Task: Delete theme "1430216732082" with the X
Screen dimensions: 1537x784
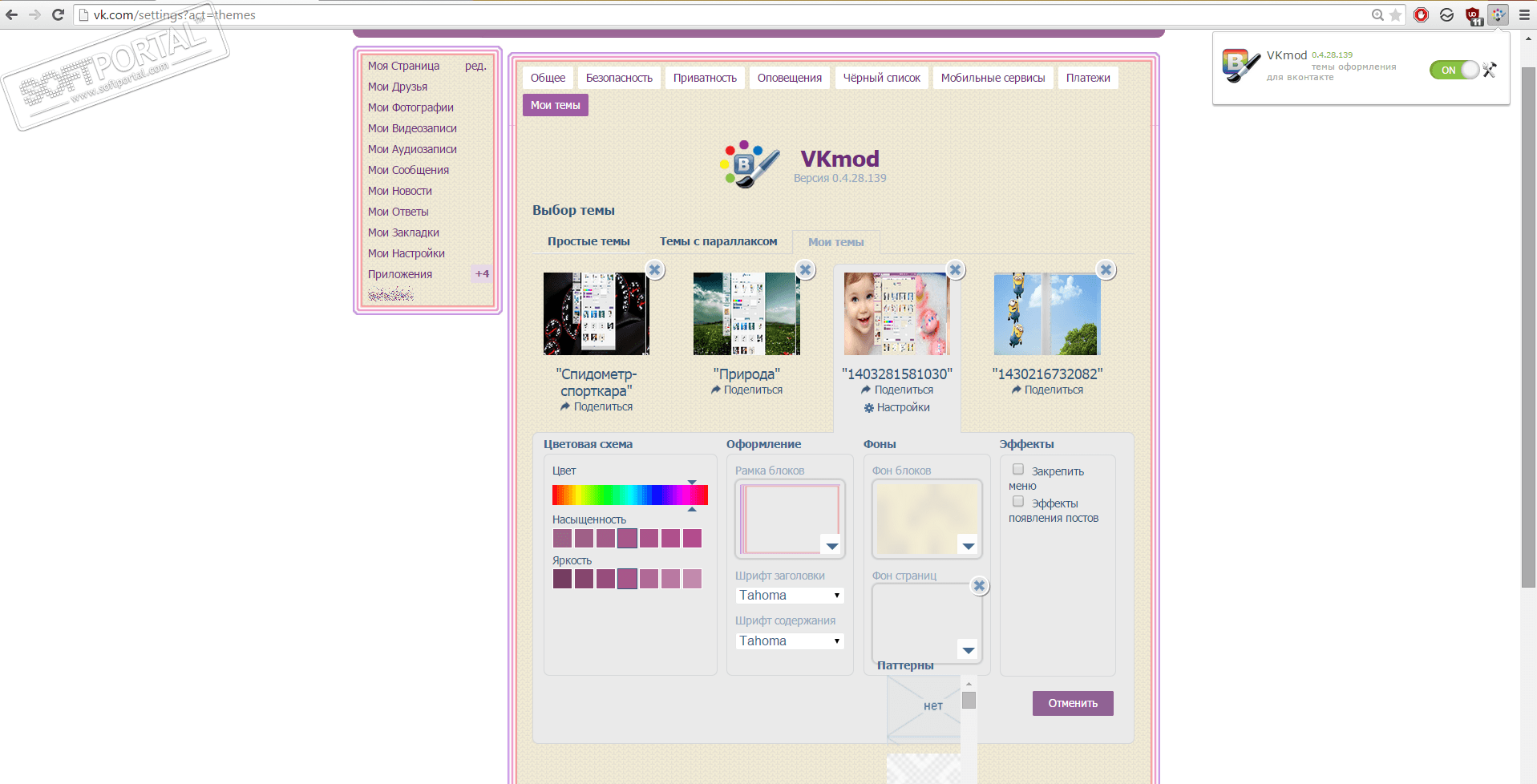Action: point(1106,270)
